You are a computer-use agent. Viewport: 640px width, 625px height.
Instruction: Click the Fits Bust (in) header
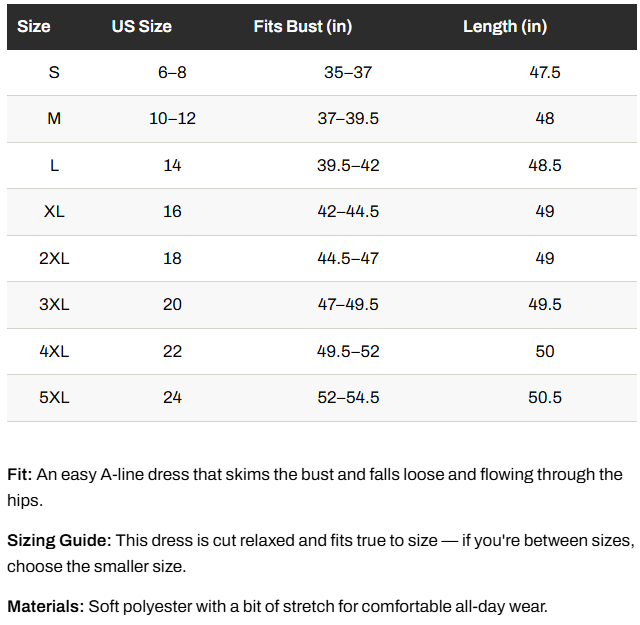pos(303,27)
